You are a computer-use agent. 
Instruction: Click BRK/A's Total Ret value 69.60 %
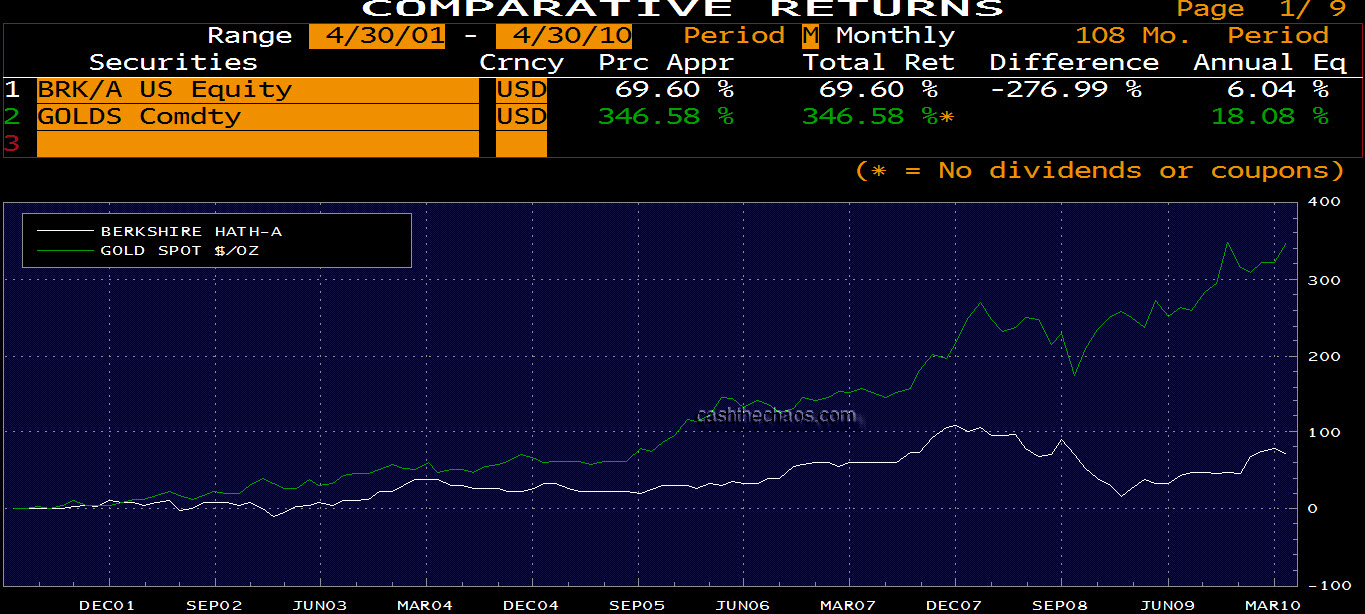(878, 90)
